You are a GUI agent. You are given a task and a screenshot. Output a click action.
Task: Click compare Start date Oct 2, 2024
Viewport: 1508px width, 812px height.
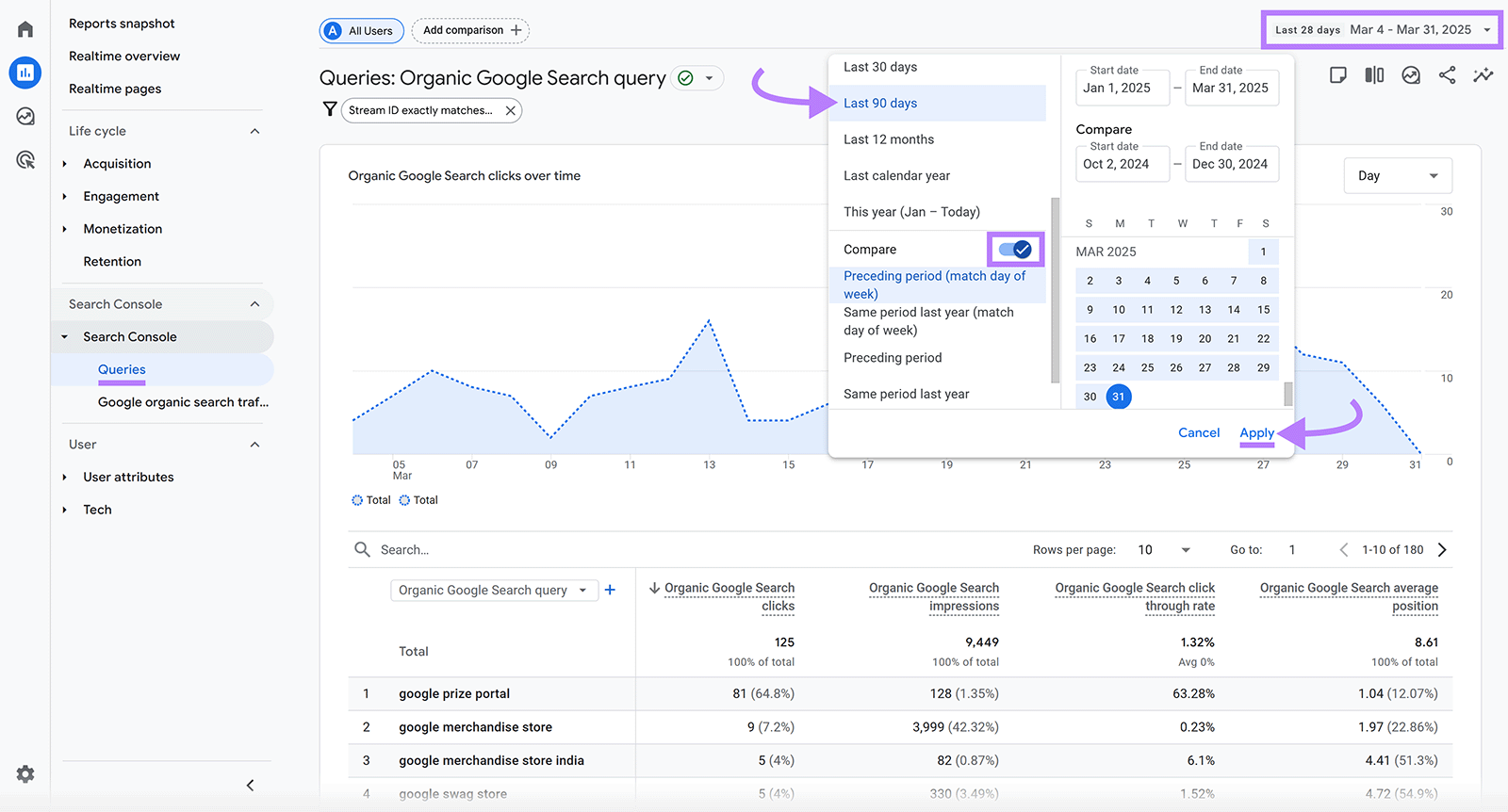[1123, 164]
